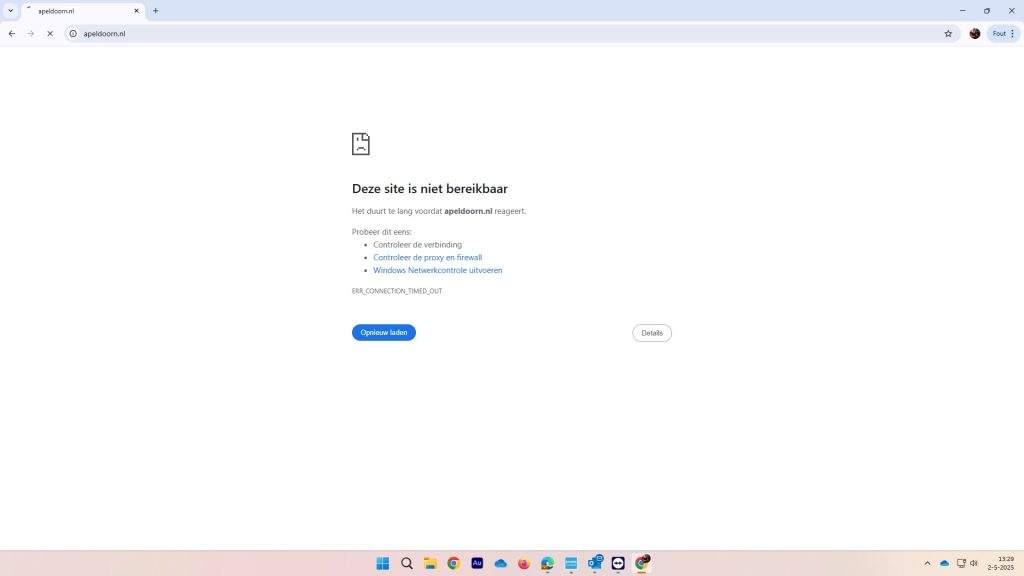The height and width of the screenshot is (576, 1024).
Task: Open first Google Chrome taskbar icon
Action: 454,563
